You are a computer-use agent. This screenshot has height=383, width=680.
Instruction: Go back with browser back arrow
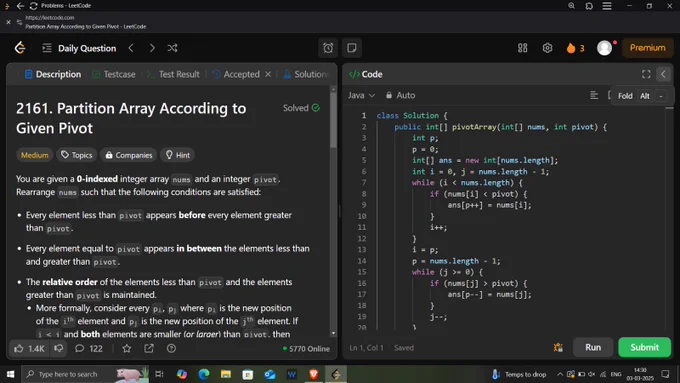coord(20,6)
